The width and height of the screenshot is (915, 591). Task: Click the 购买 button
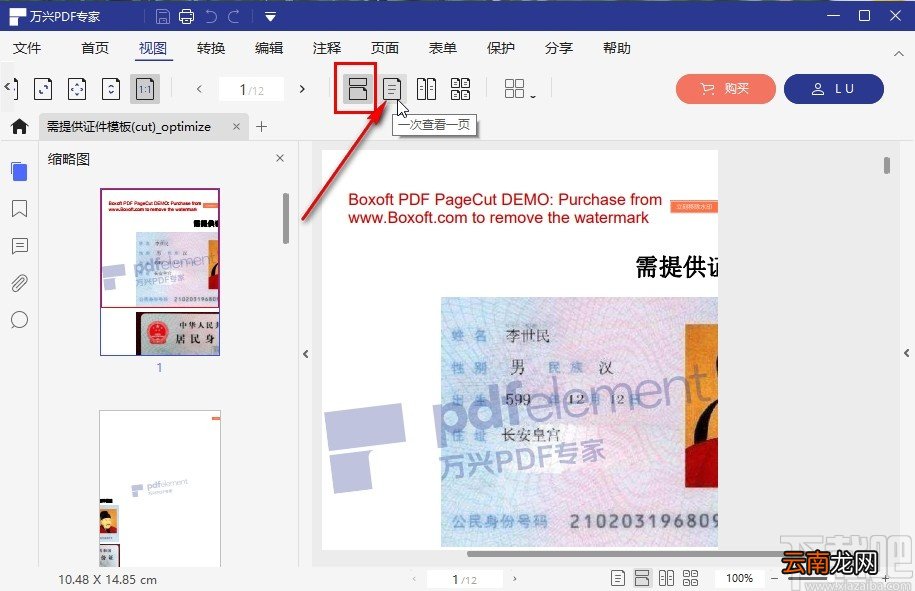click(x=725, y=89)
